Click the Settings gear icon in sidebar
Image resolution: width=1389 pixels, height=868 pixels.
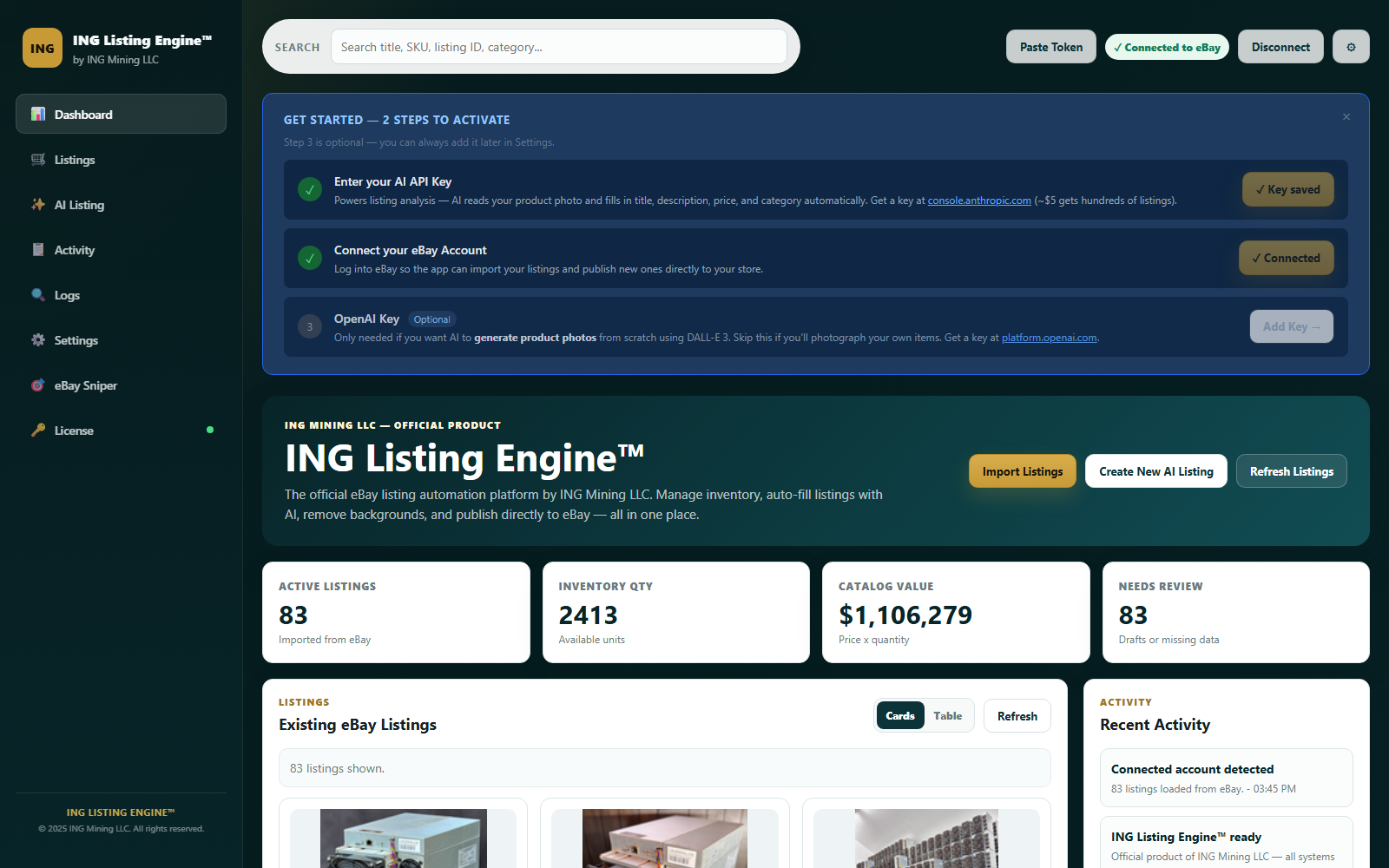[x=38, y=339]
